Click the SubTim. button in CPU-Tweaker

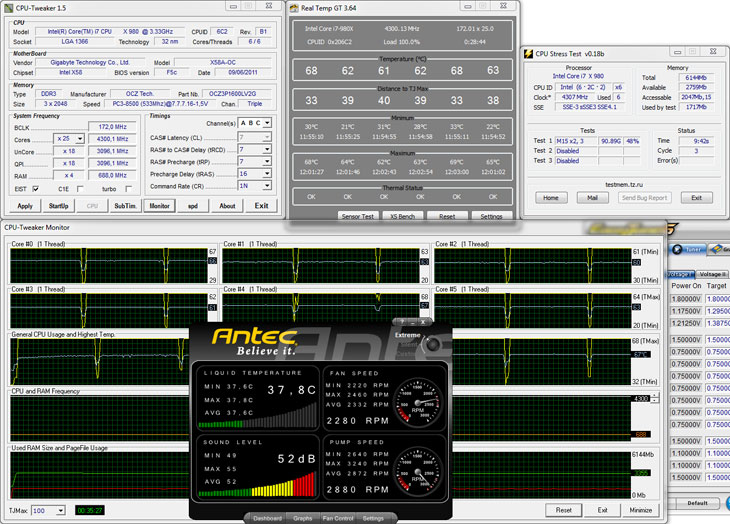(x=126, y=206)
